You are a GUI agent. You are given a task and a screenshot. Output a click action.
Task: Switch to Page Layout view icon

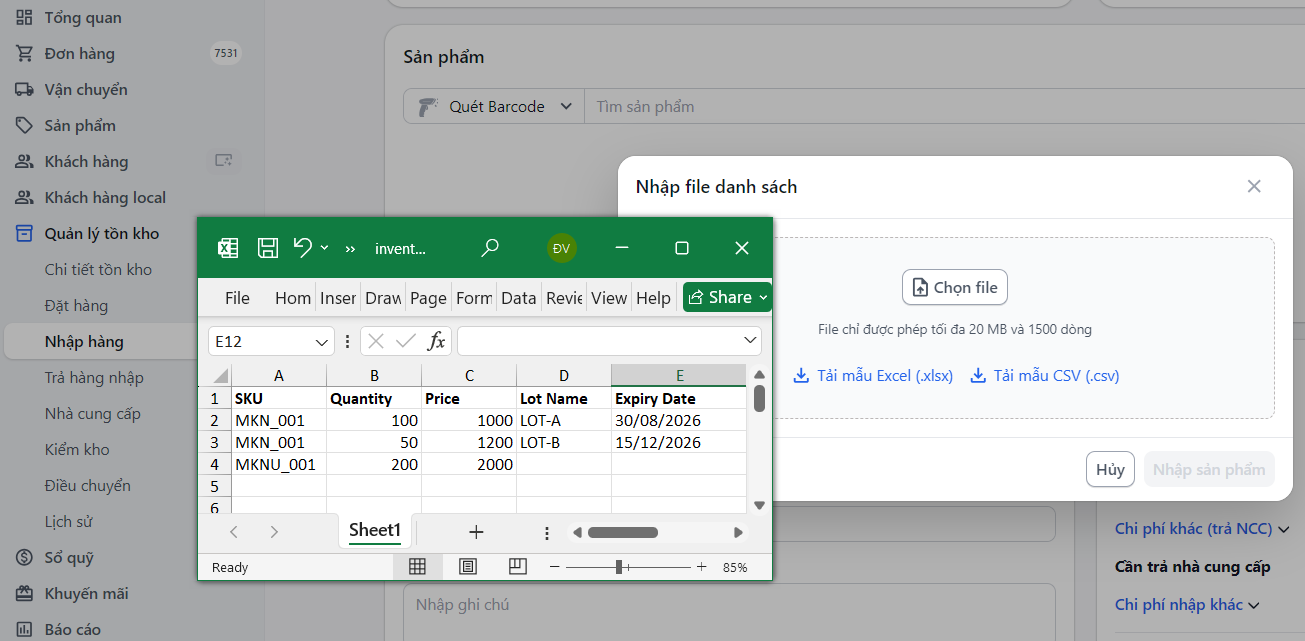[467, 567]
